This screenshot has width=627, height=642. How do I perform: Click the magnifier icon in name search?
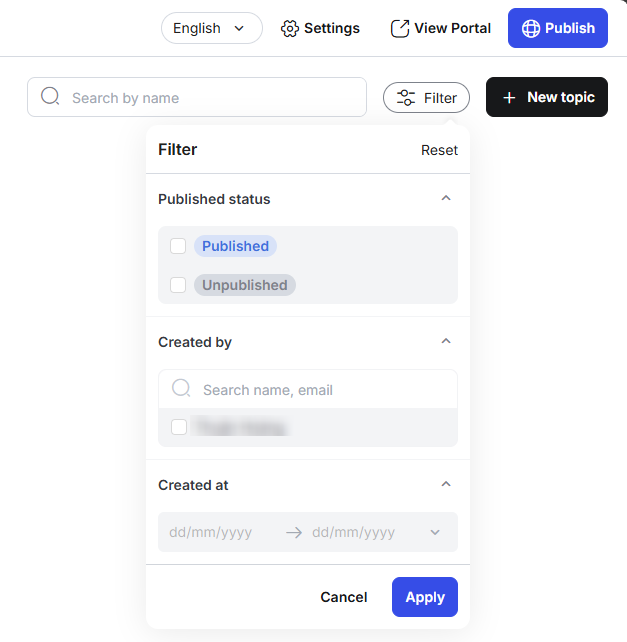click(x=50, y=97)
